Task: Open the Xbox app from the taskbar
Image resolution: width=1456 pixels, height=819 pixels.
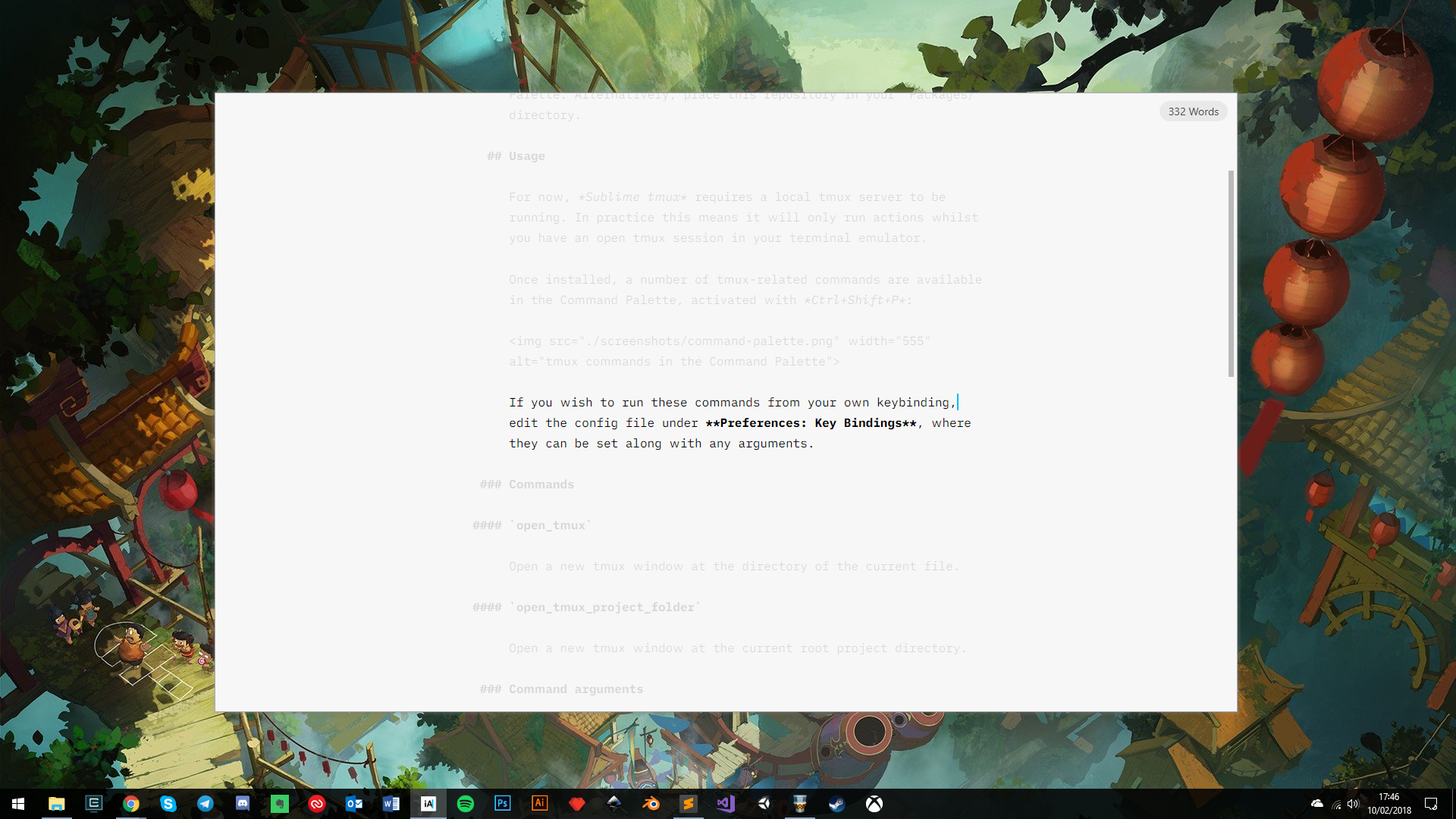Action: pos(874,804)
